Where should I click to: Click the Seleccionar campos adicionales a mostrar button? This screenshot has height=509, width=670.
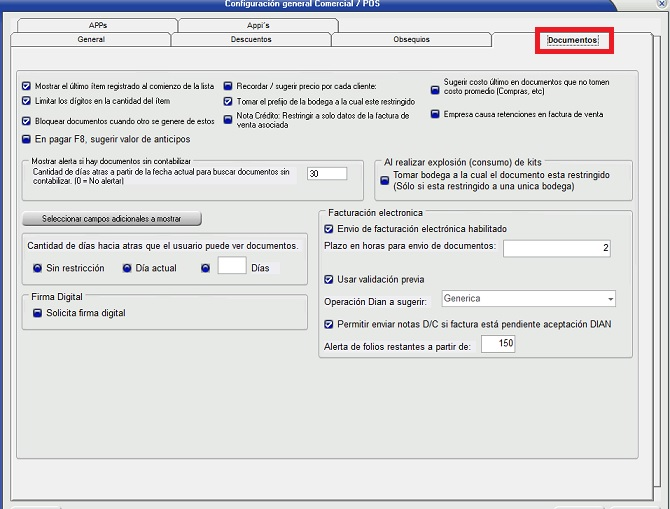pyautogui.click(x=112, y=218)
